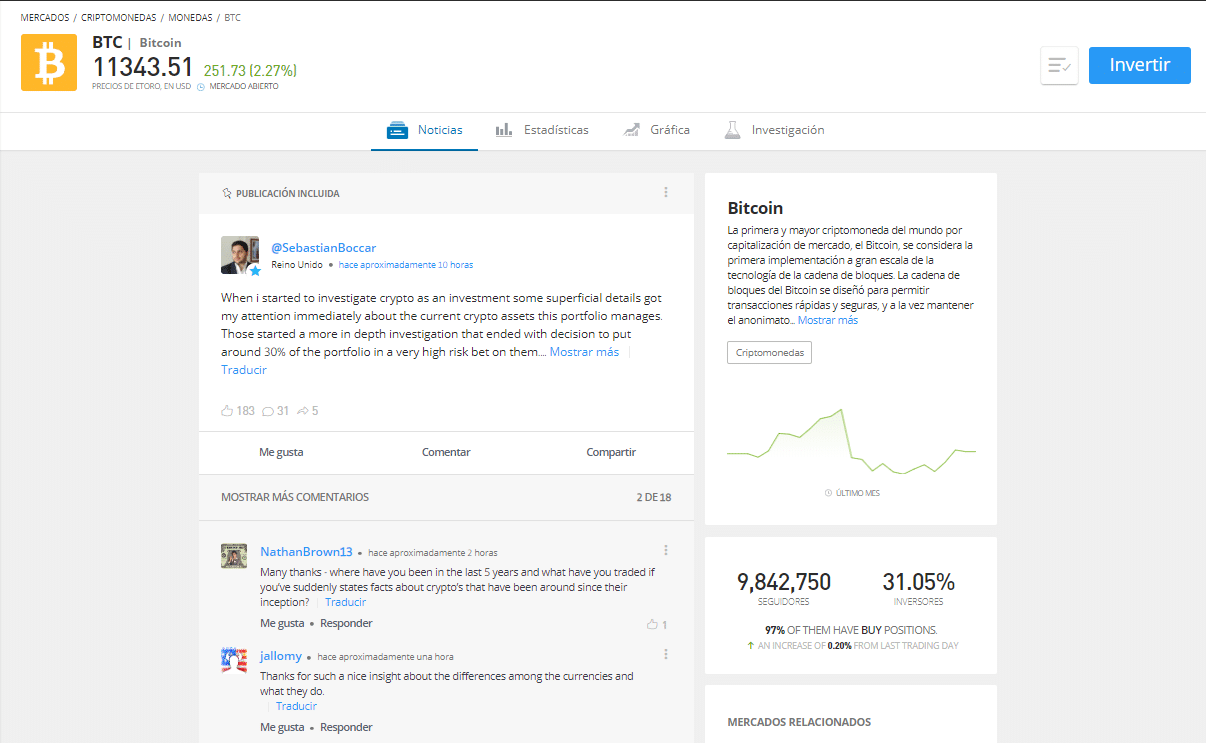Image resolution: width=1206 pixels, height=743 pixels.
Task: Open the Investigación tab
Action: [774, 130]
